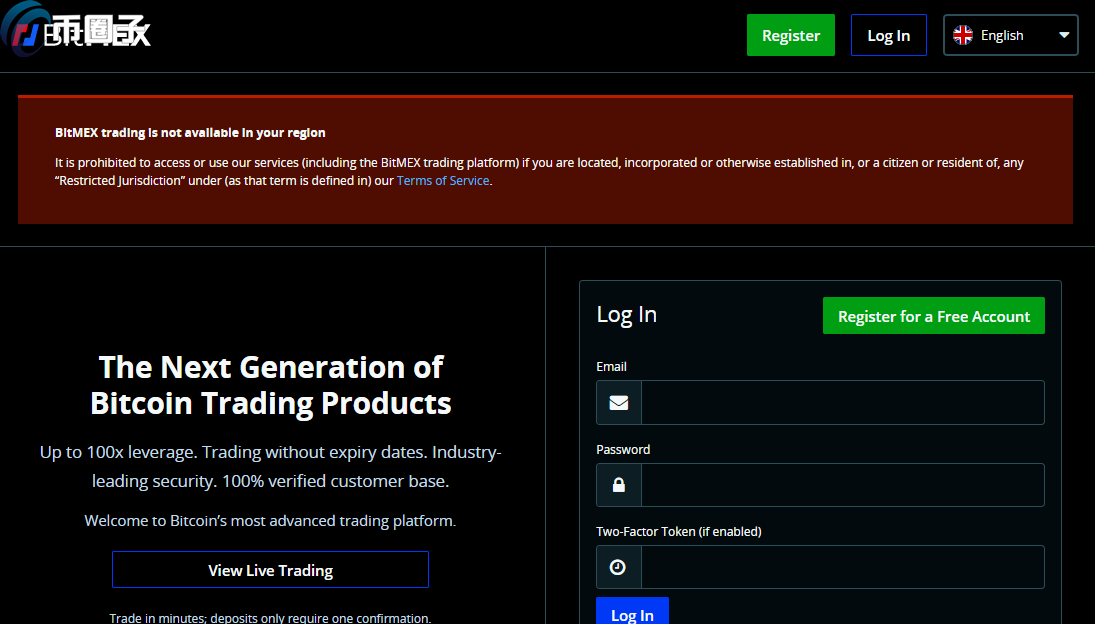Submit form with the blue Log In button
1095x624 pixels.
(632, 612)
